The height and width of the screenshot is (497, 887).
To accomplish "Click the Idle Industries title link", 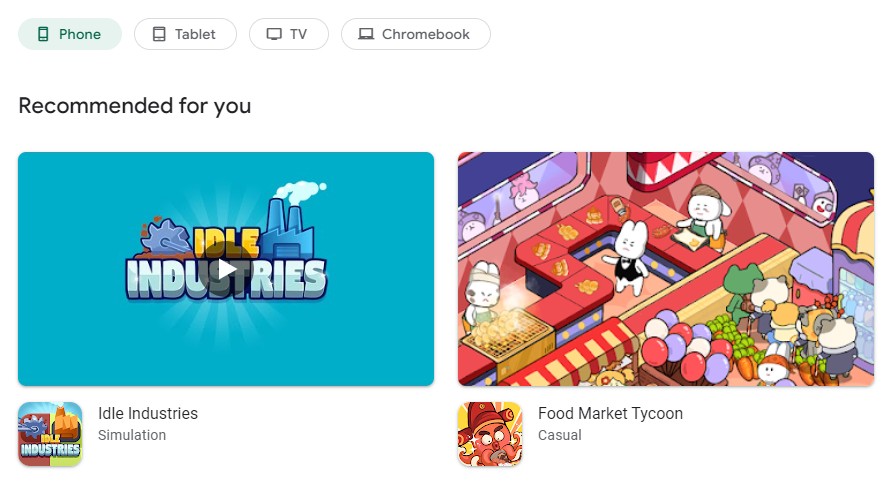I will tap(148, 413).
